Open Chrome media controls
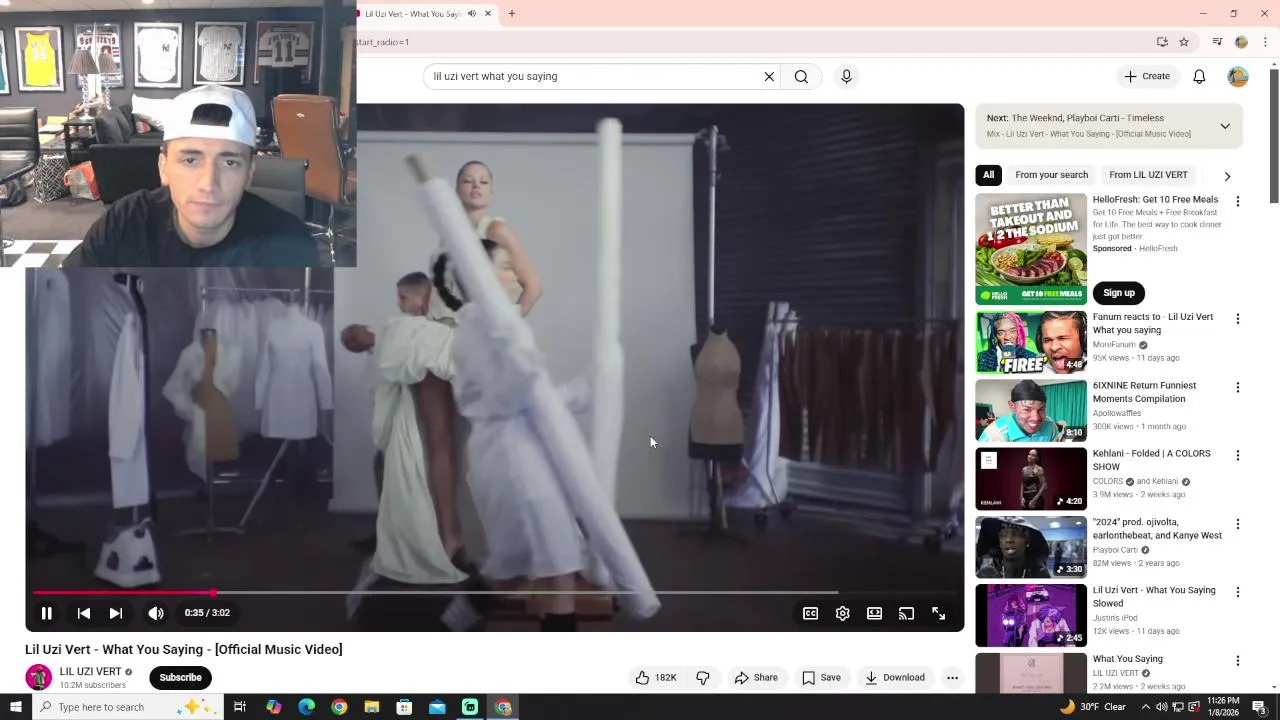Image resolution: width=1280 pixels, height=720 pixels. pos(1217,42)
